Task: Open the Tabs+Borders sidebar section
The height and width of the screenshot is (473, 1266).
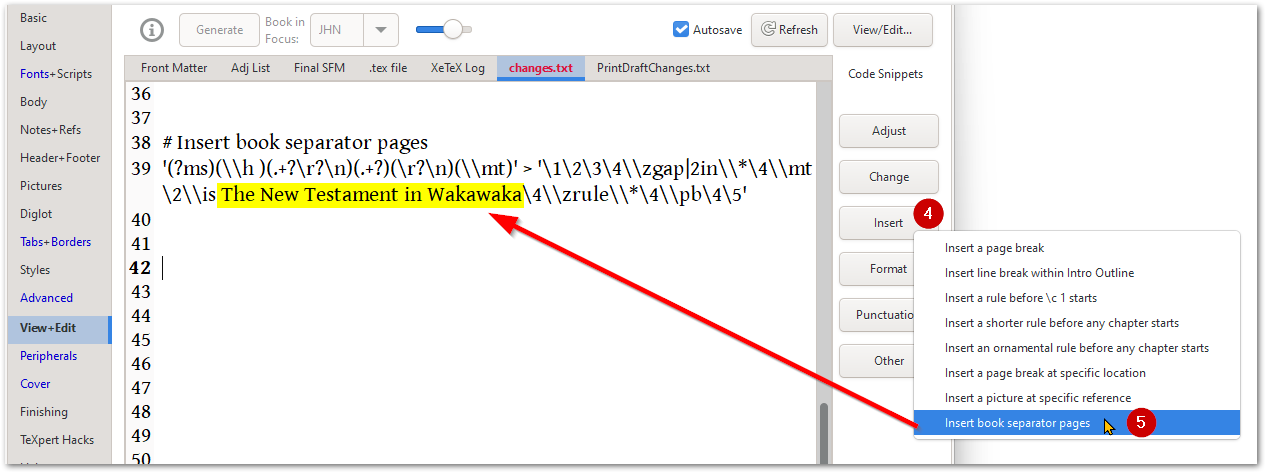Action: 56,242
